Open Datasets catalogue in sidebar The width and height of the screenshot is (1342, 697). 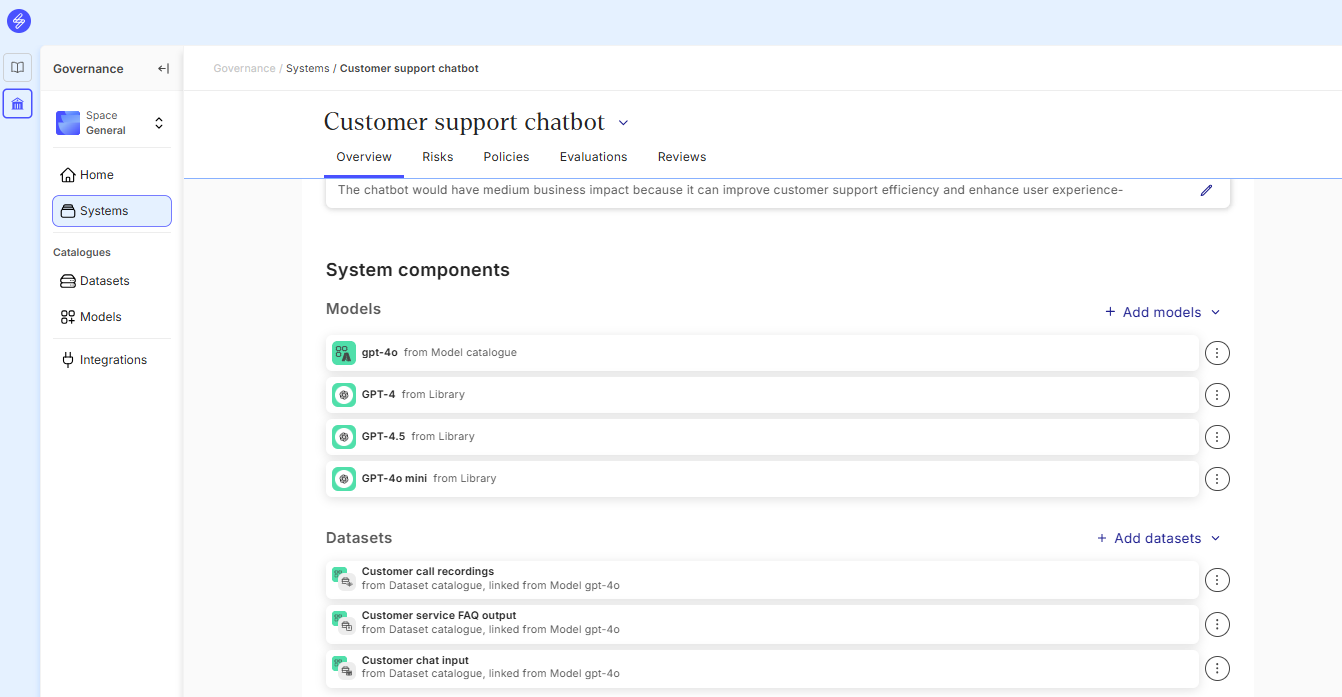[104, 281]
